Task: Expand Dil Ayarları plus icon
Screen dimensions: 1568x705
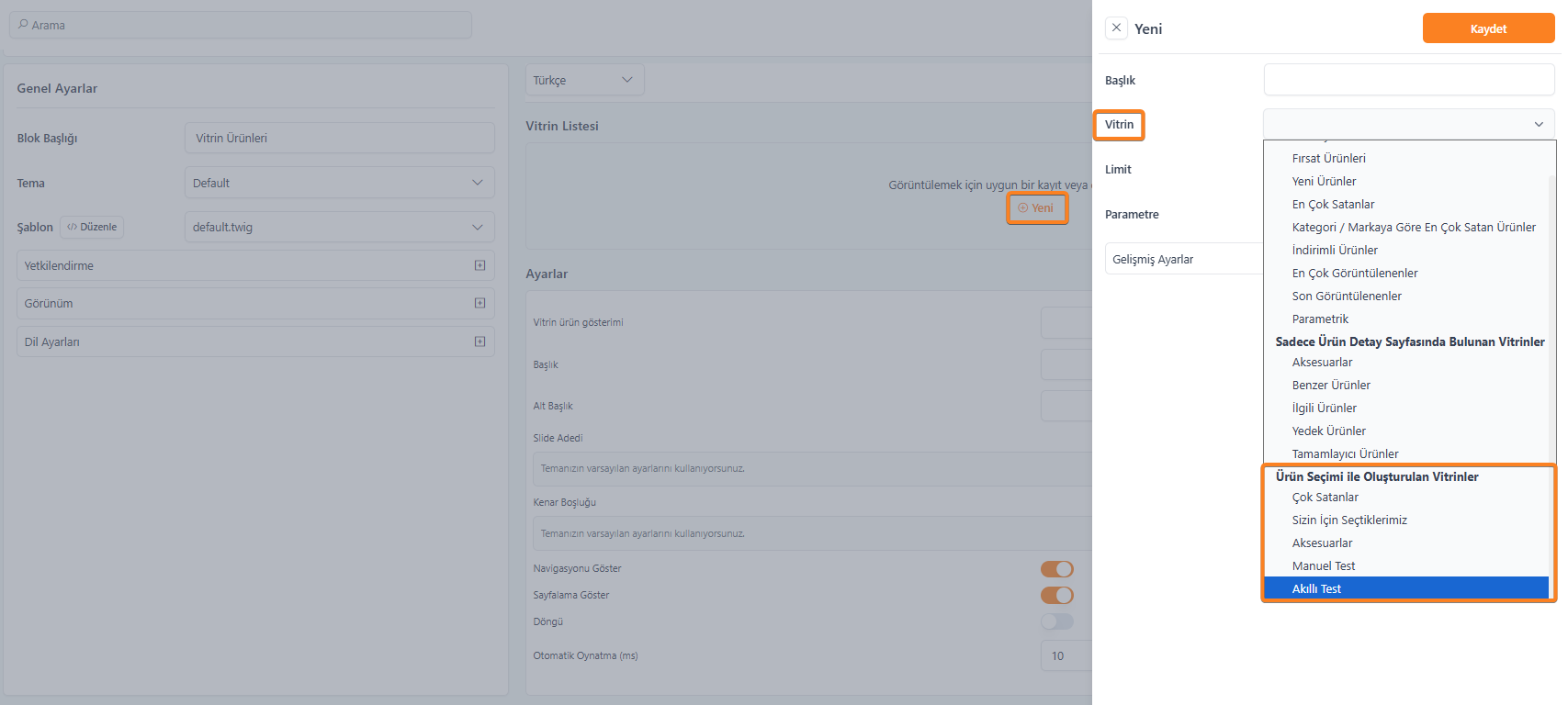Action: point(479,341)
